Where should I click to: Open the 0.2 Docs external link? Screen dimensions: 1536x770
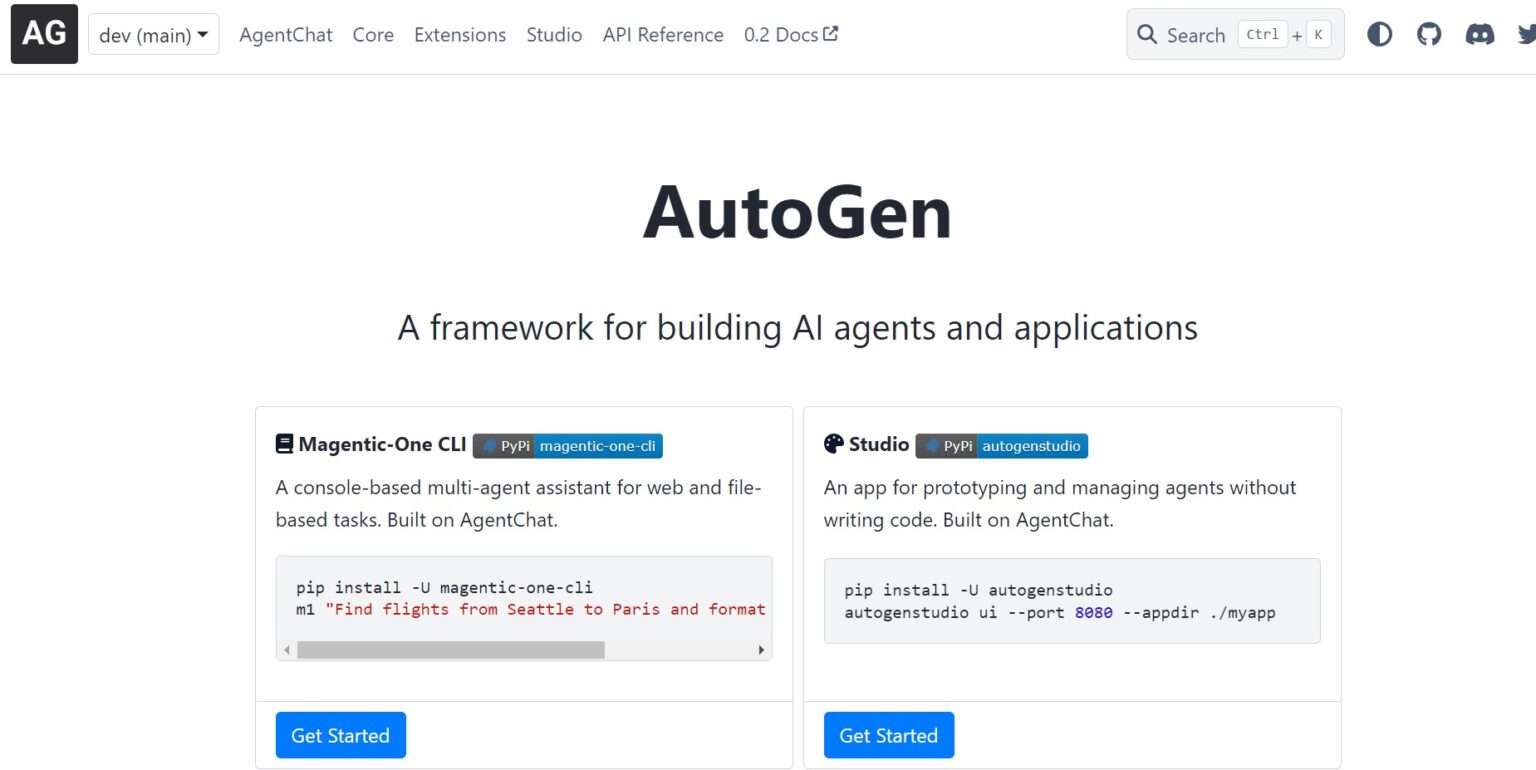790,34
